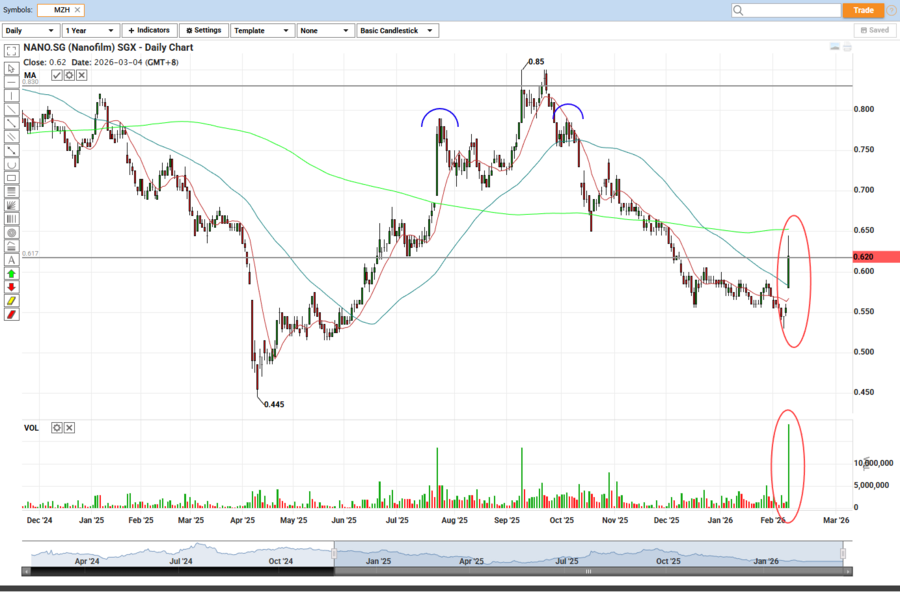Click the left handle of range navigator

334,553
